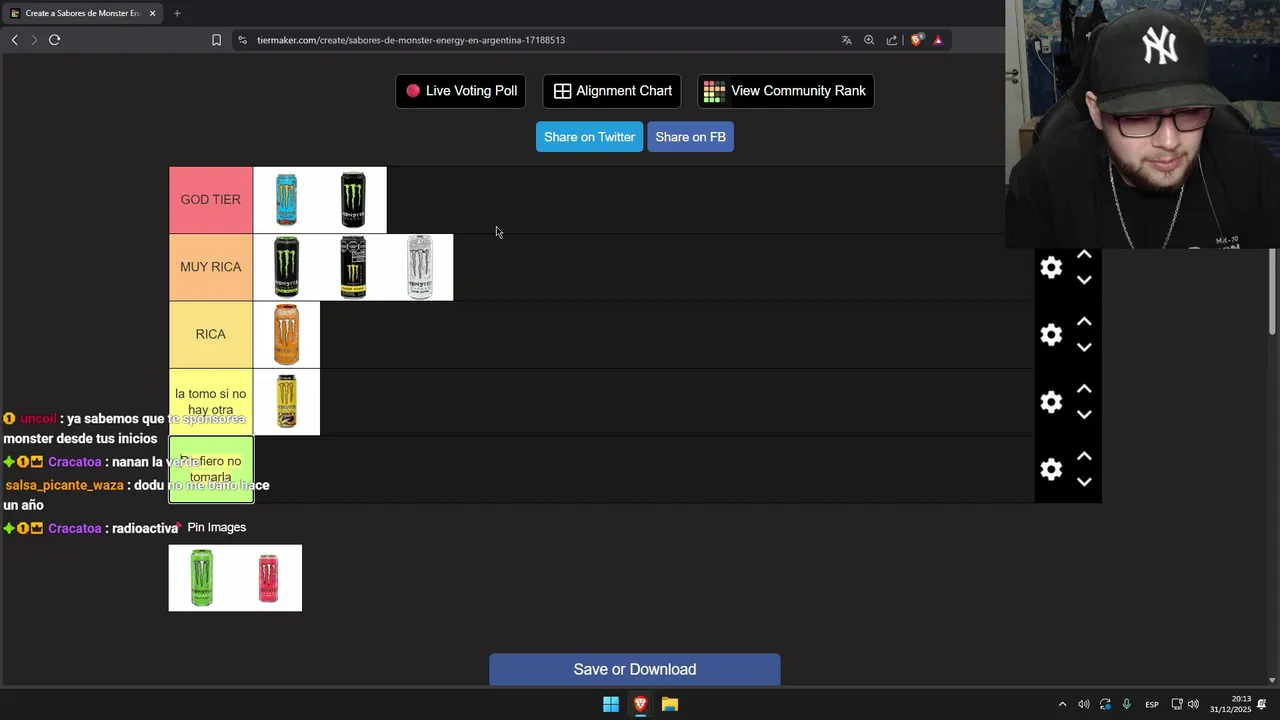This screenshot has height=720, width=1280.
Task: Open the notification bell icon
Action: coord(1262,704)
